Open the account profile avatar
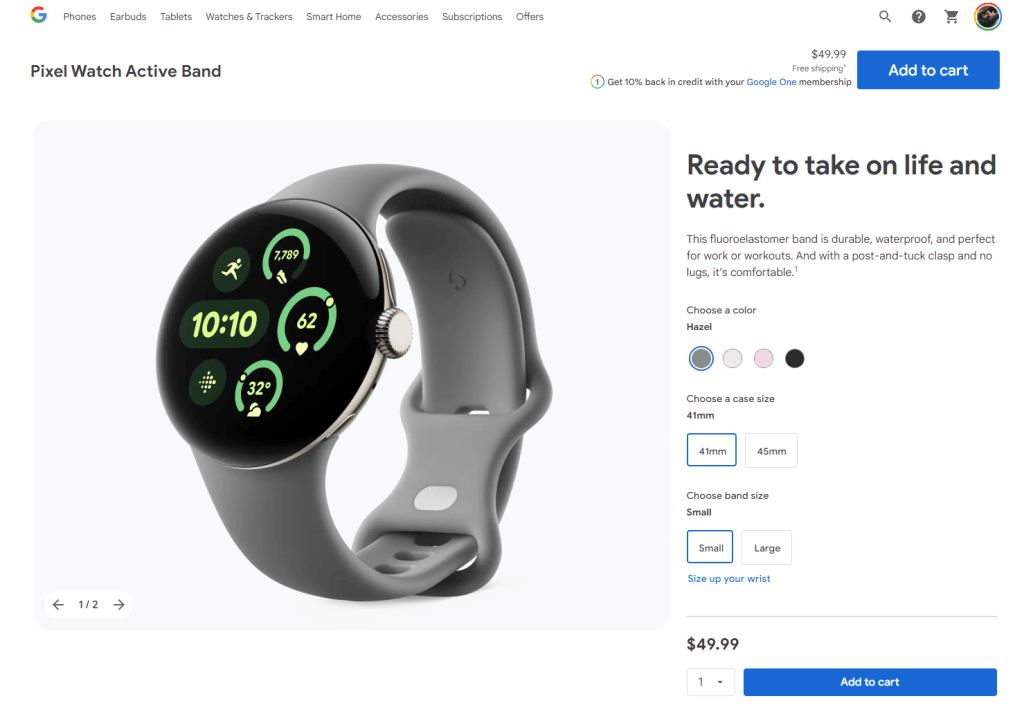Image resolution: width=1024 pixels, height=721 pixels. [x=987, y=16]
